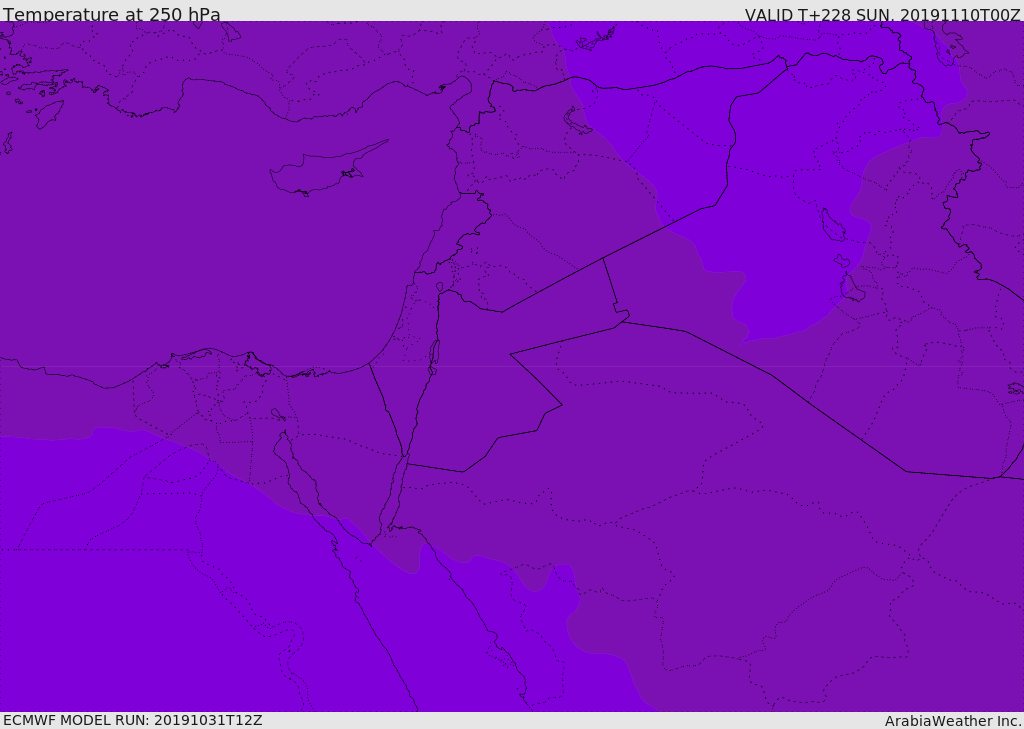Click the 'VALID T+228 SUN. 20191110T00Z' label

pyautogui.click(x=882, y=14)
